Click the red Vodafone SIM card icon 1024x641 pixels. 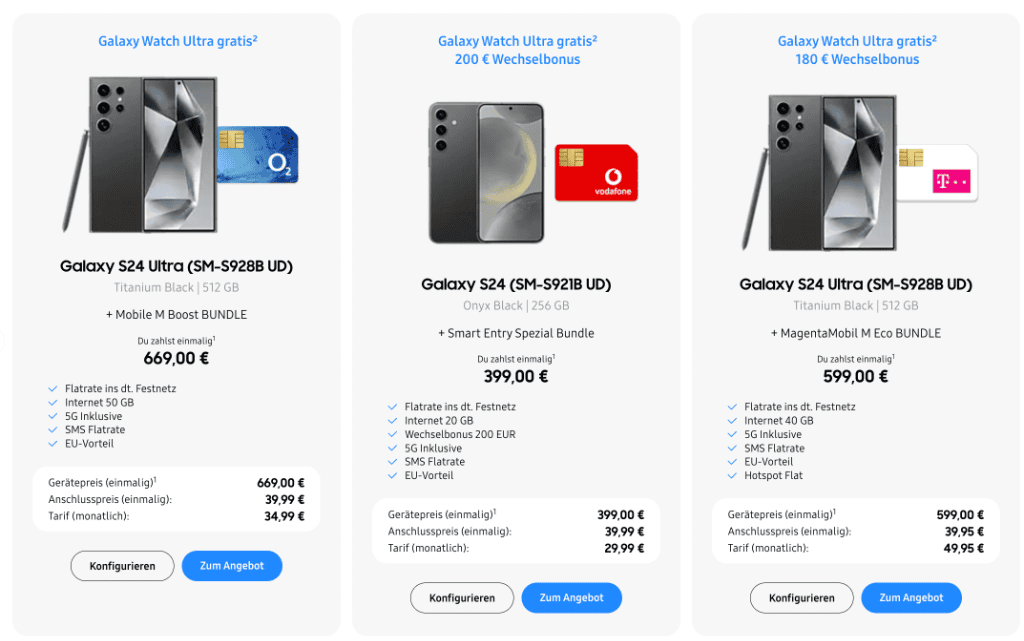click(596, 173)
